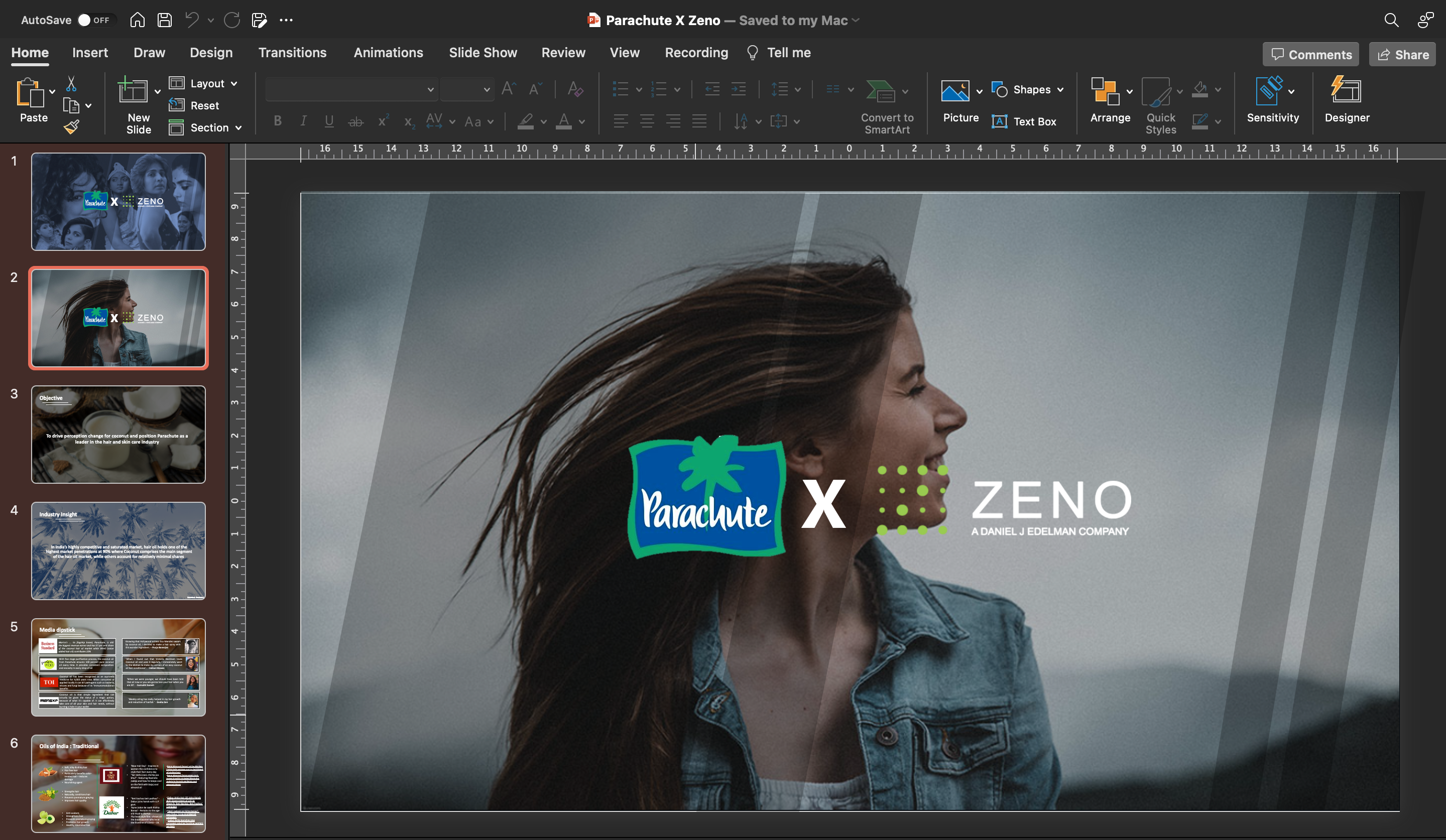Click the text highlight color button

(x=526, y=121)
